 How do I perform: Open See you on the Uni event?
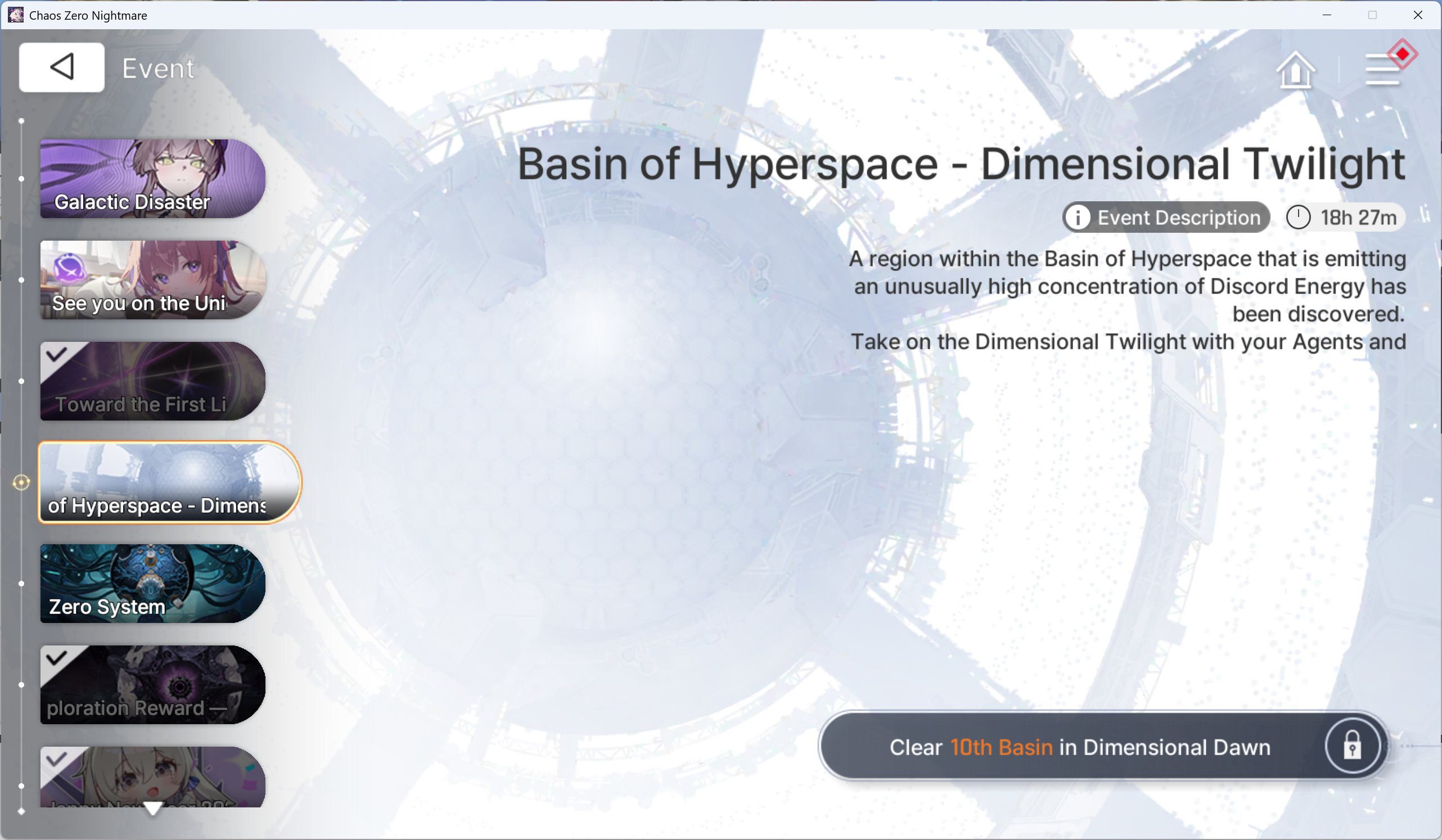pos(152,280)
